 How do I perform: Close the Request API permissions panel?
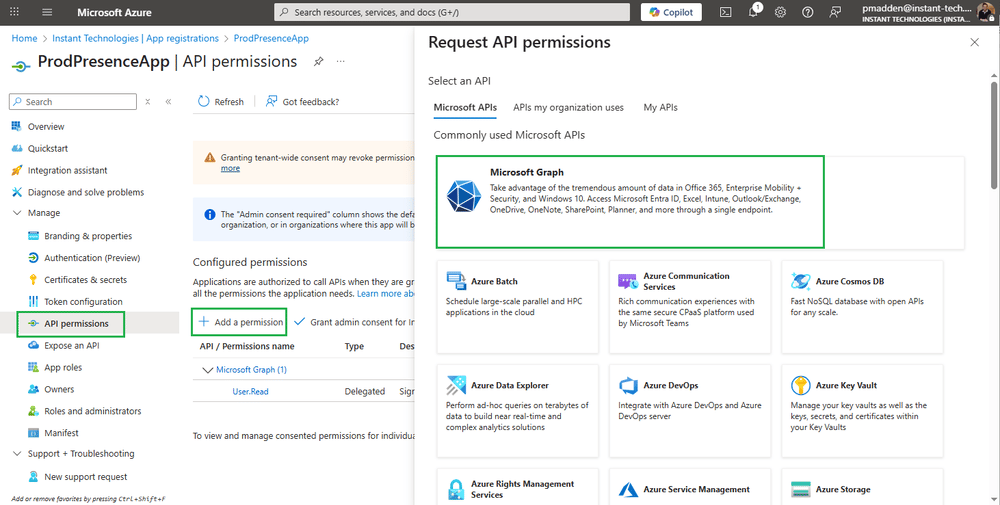coord(974,43)
